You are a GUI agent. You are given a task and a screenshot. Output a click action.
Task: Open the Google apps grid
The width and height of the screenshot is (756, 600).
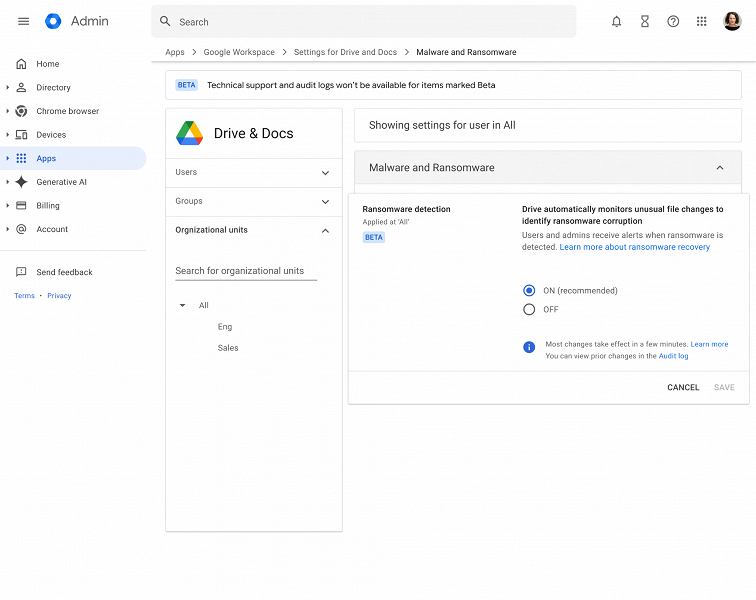click(x=702, y=21)
